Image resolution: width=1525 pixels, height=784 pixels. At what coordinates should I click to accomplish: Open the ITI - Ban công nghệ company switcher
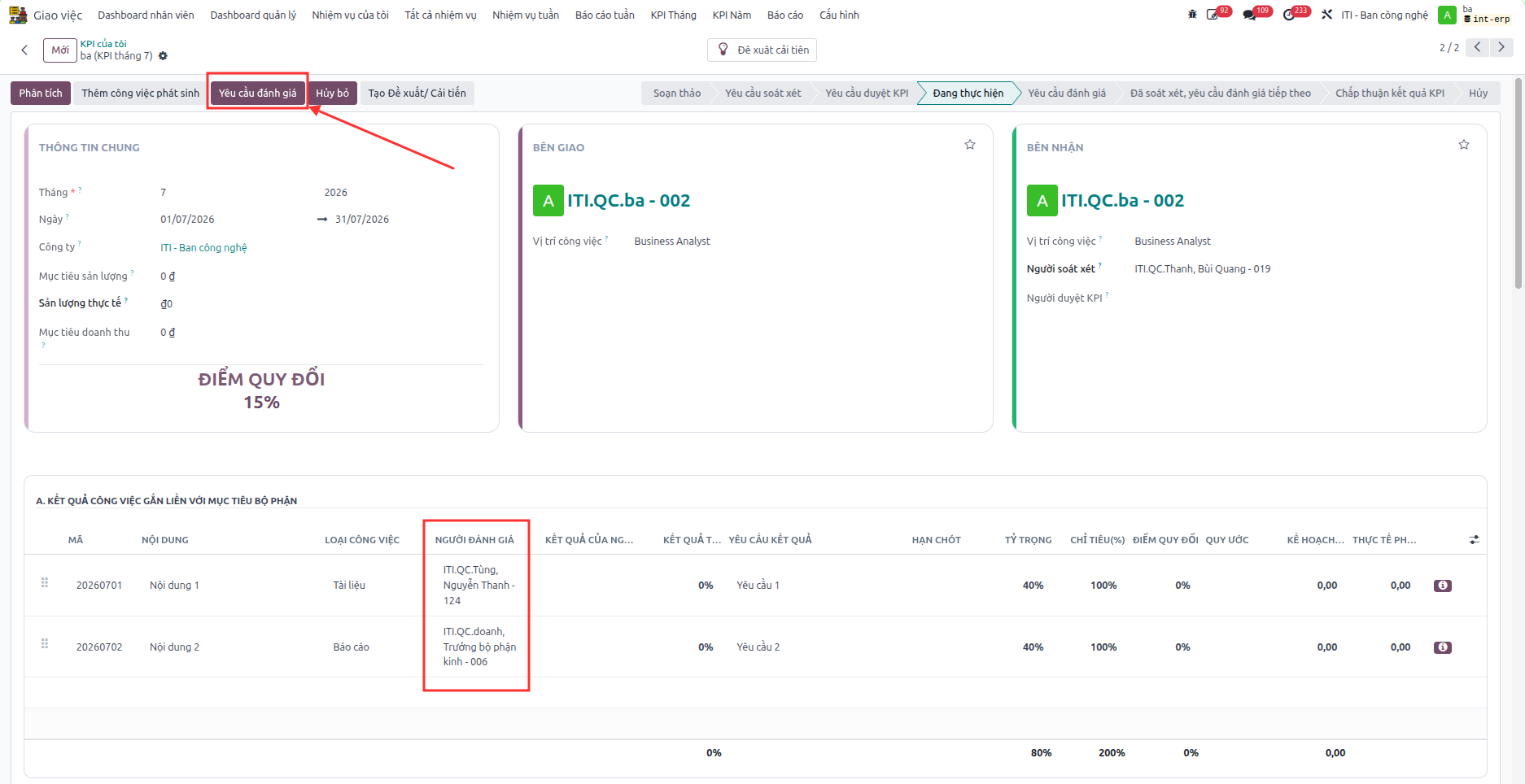pyautogui.click(x=1384, y=15)
